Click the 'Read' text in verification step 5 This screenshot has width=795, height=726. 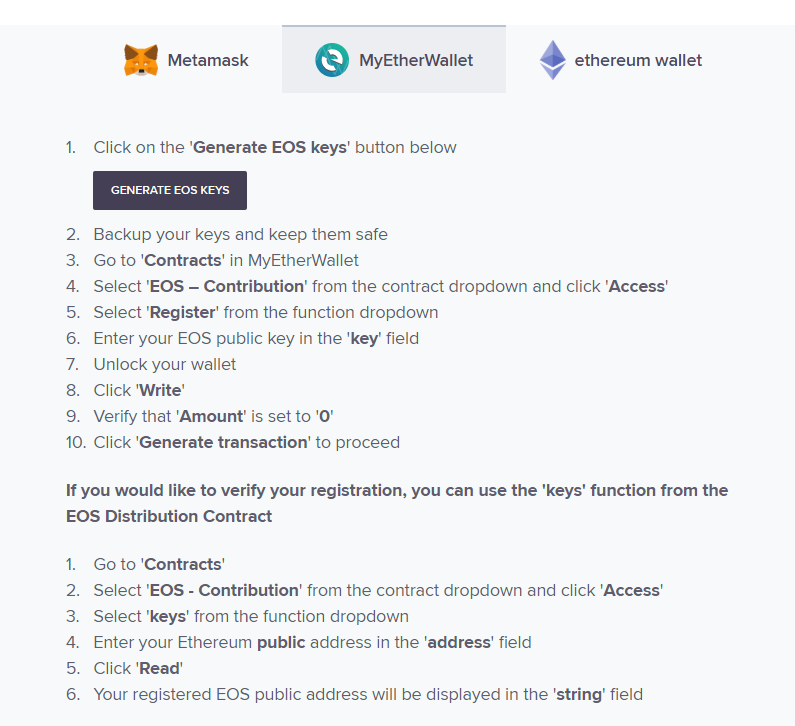click(160, 668)
